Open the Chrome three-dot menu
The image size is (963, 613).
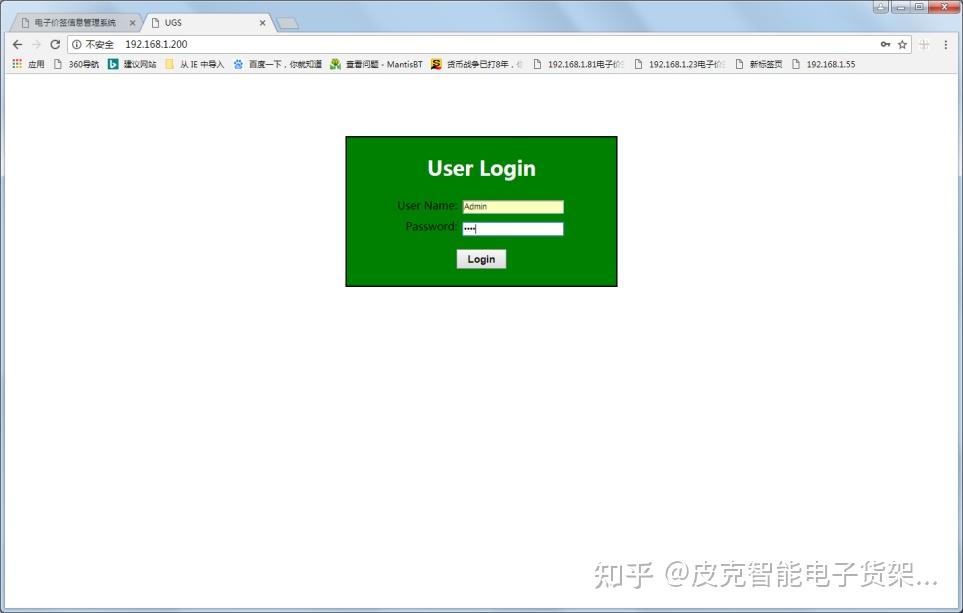click(x=946, y=44)
